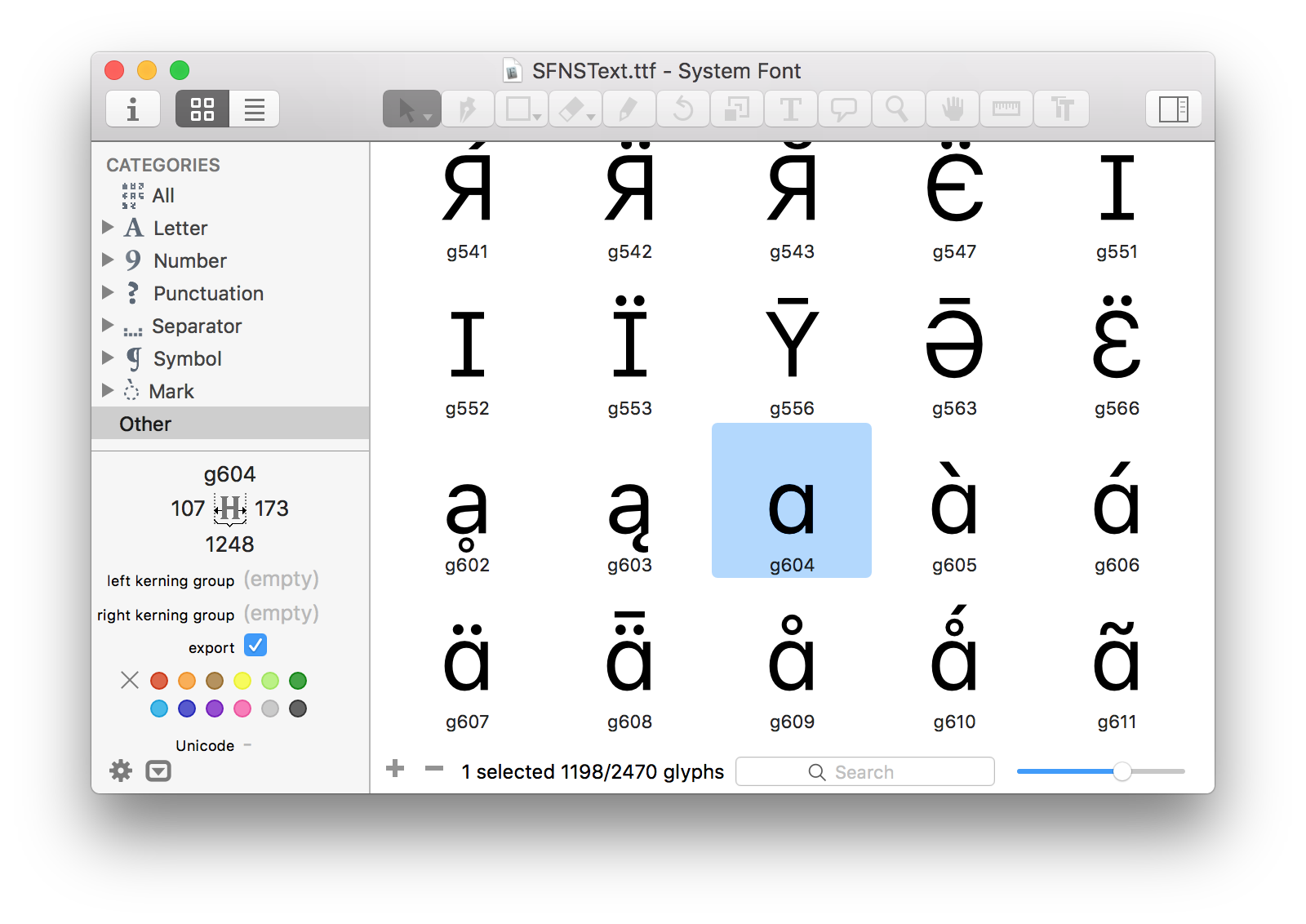Pick the red color label
This screenshot has width=1306, height=924.
tap(159, 681)
